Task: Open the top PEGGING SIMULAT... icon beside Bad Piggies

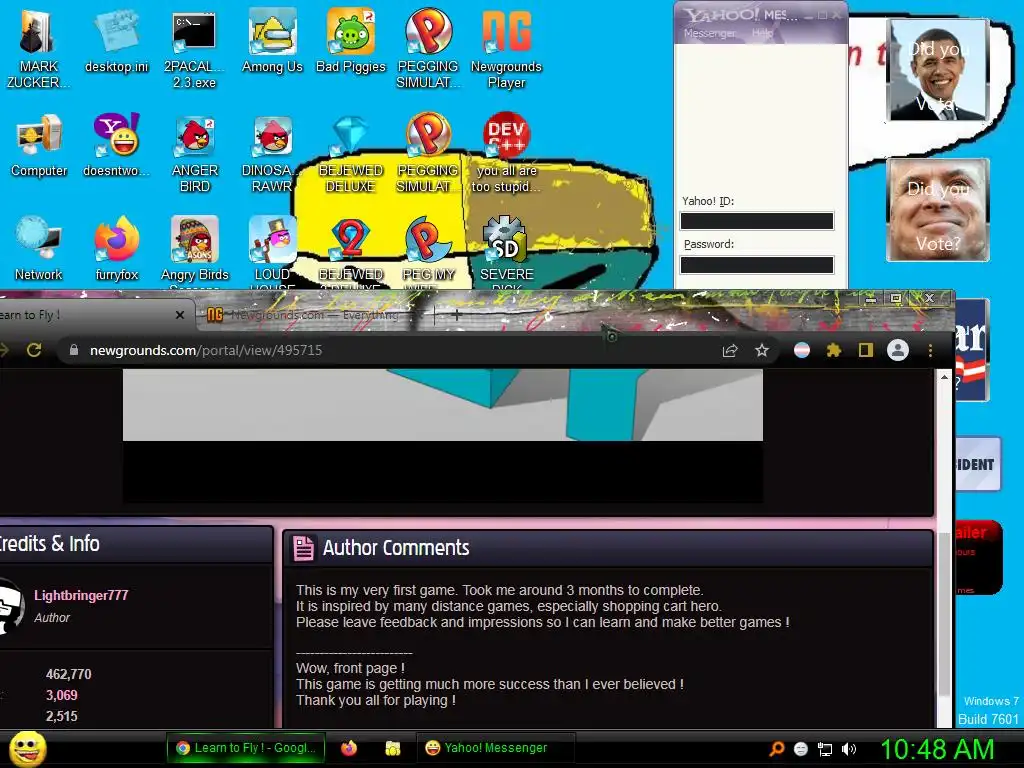Action: click(428, 49)
